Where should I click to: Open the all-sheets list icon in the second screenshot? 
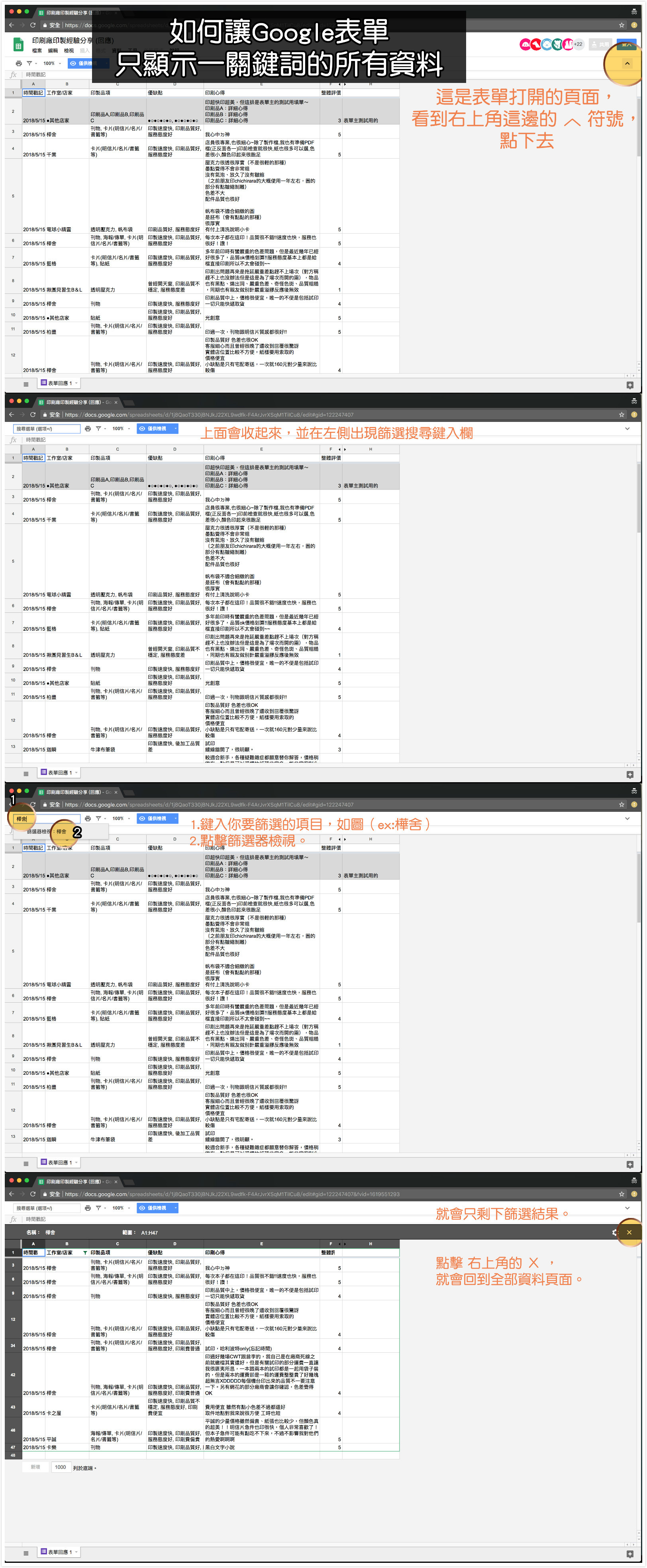point(25,774)
